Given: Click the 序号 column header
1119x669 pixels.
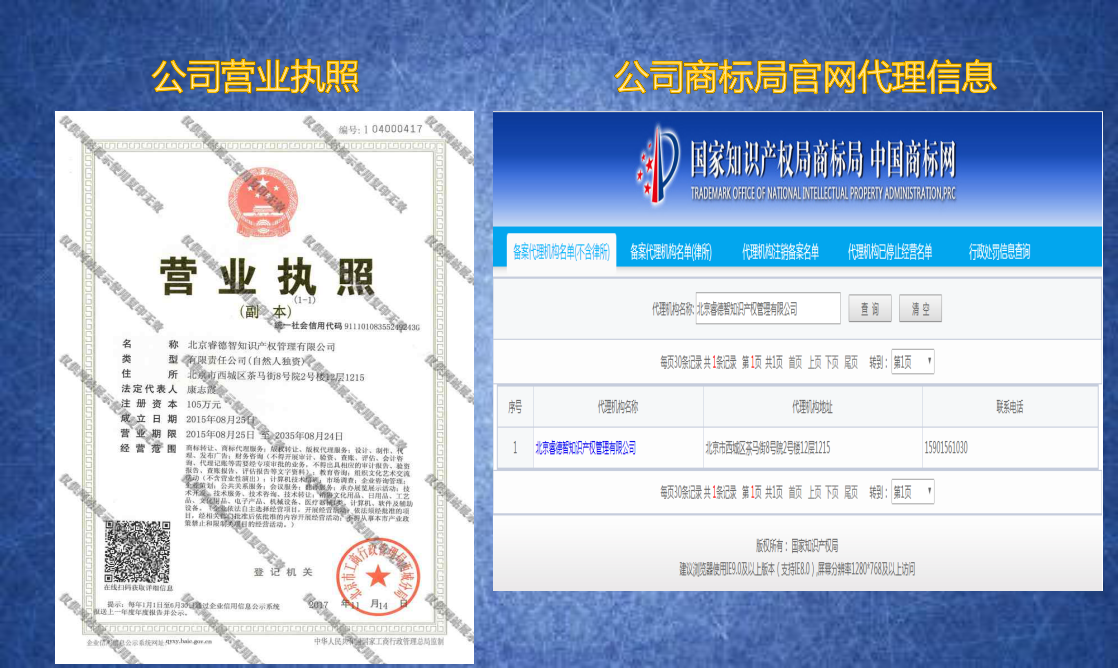Looking at the screenshot, I should pos(515,407).
